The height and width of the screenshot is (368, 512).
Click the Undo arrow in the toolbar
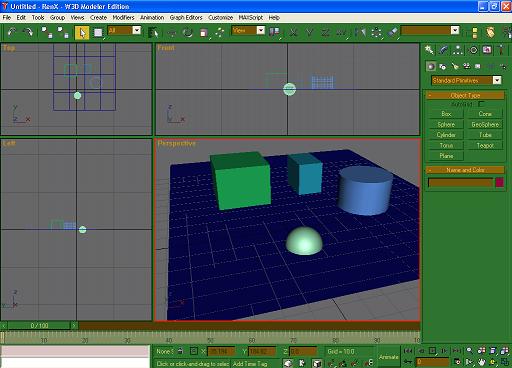12,32
